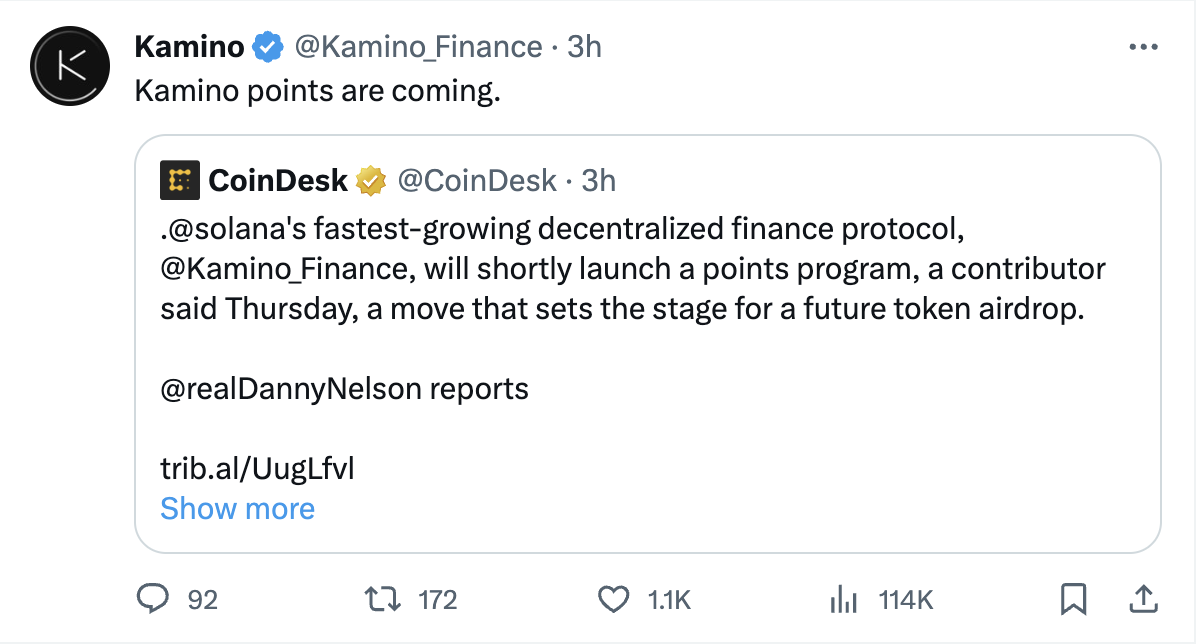
Task: Open the three-dot more options menu
Action: [x=1143, y=47]
